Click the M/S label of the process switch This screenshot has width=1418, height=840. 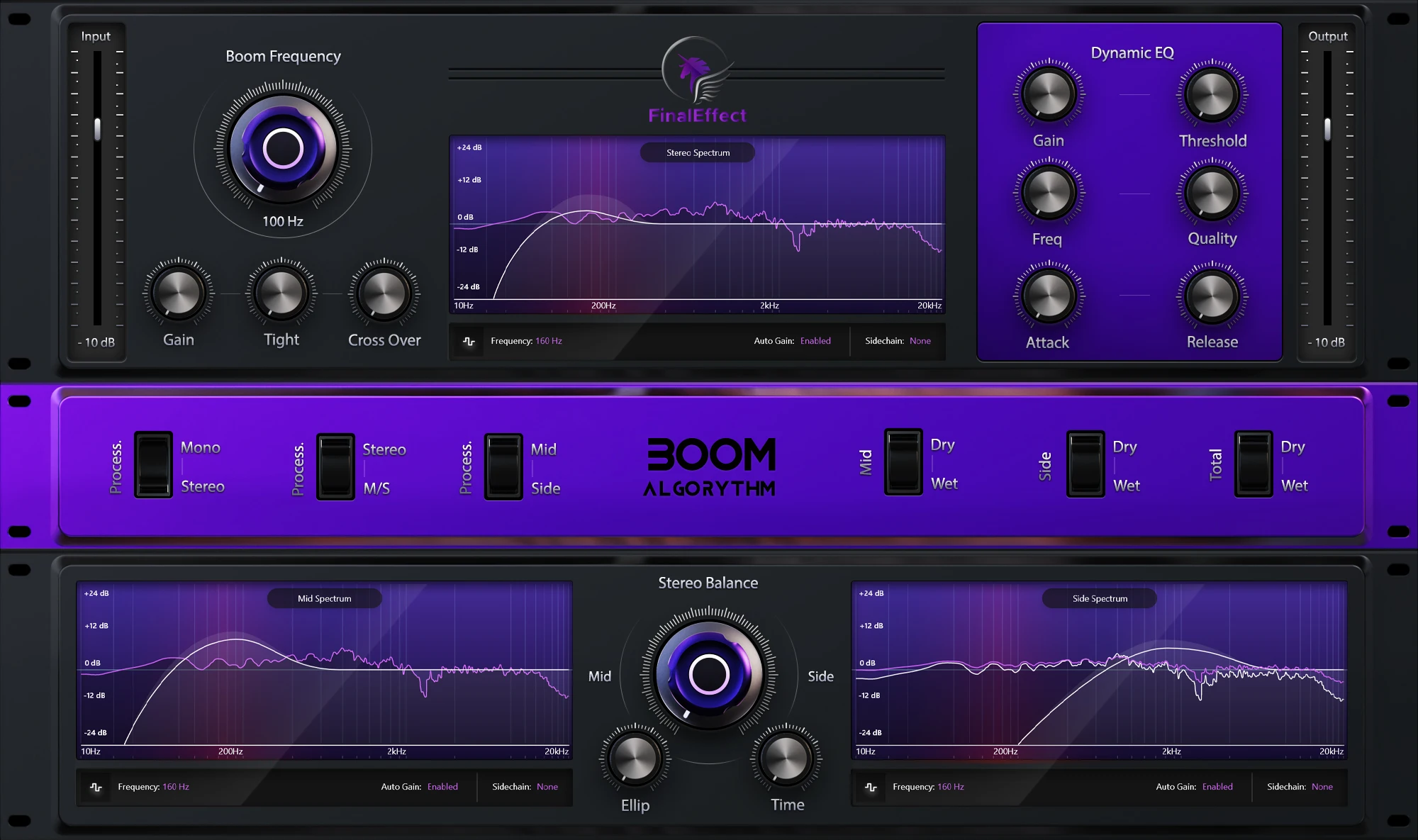pyautogui.click(x=376, y=488)
